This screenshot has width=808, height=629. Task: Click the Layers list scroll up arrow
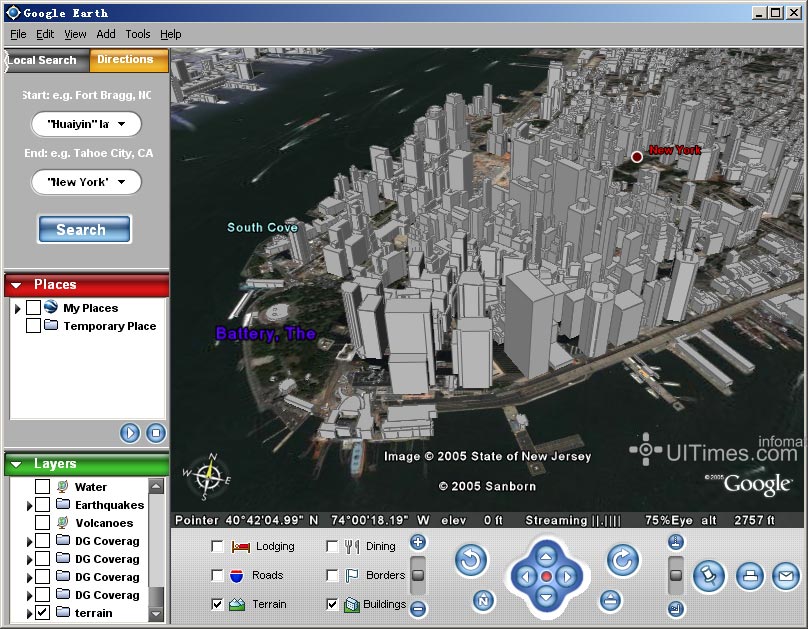point(156,485)
